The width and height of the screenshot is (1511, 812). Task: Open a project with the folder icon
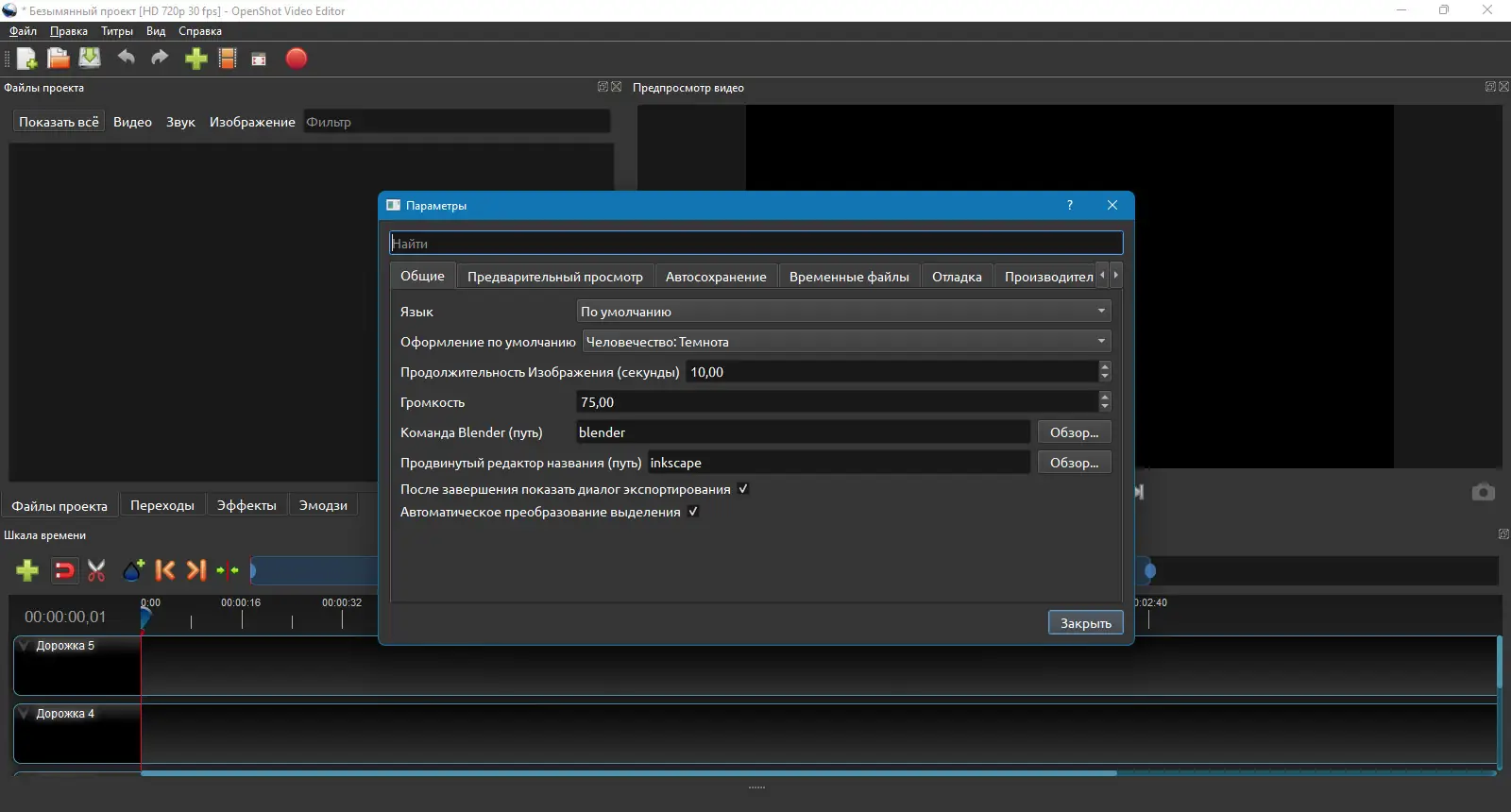click(59, 59)
